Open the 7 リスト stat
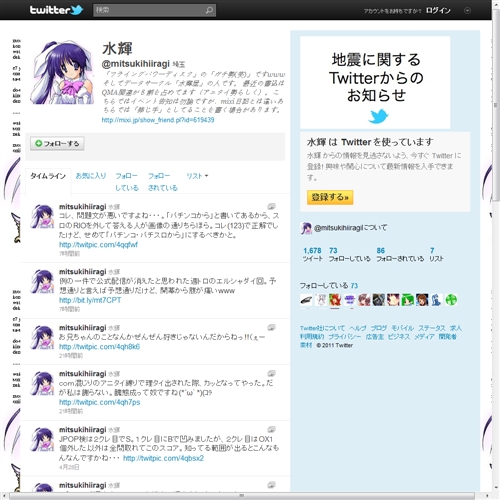 click(436, 254)
